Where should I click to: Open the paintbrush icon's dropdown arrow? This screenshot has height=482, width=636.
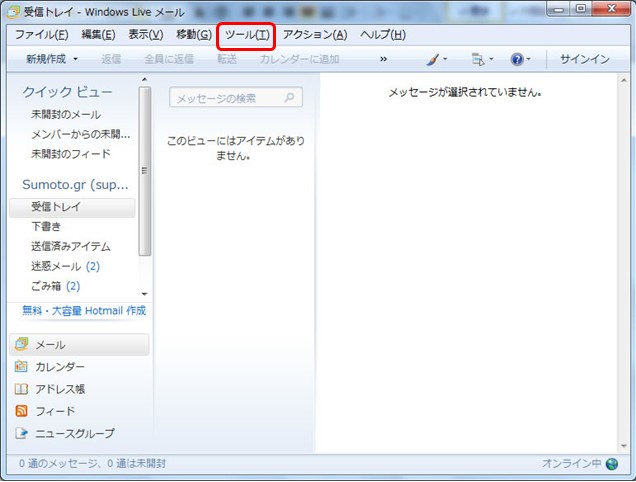click(445, 59)
